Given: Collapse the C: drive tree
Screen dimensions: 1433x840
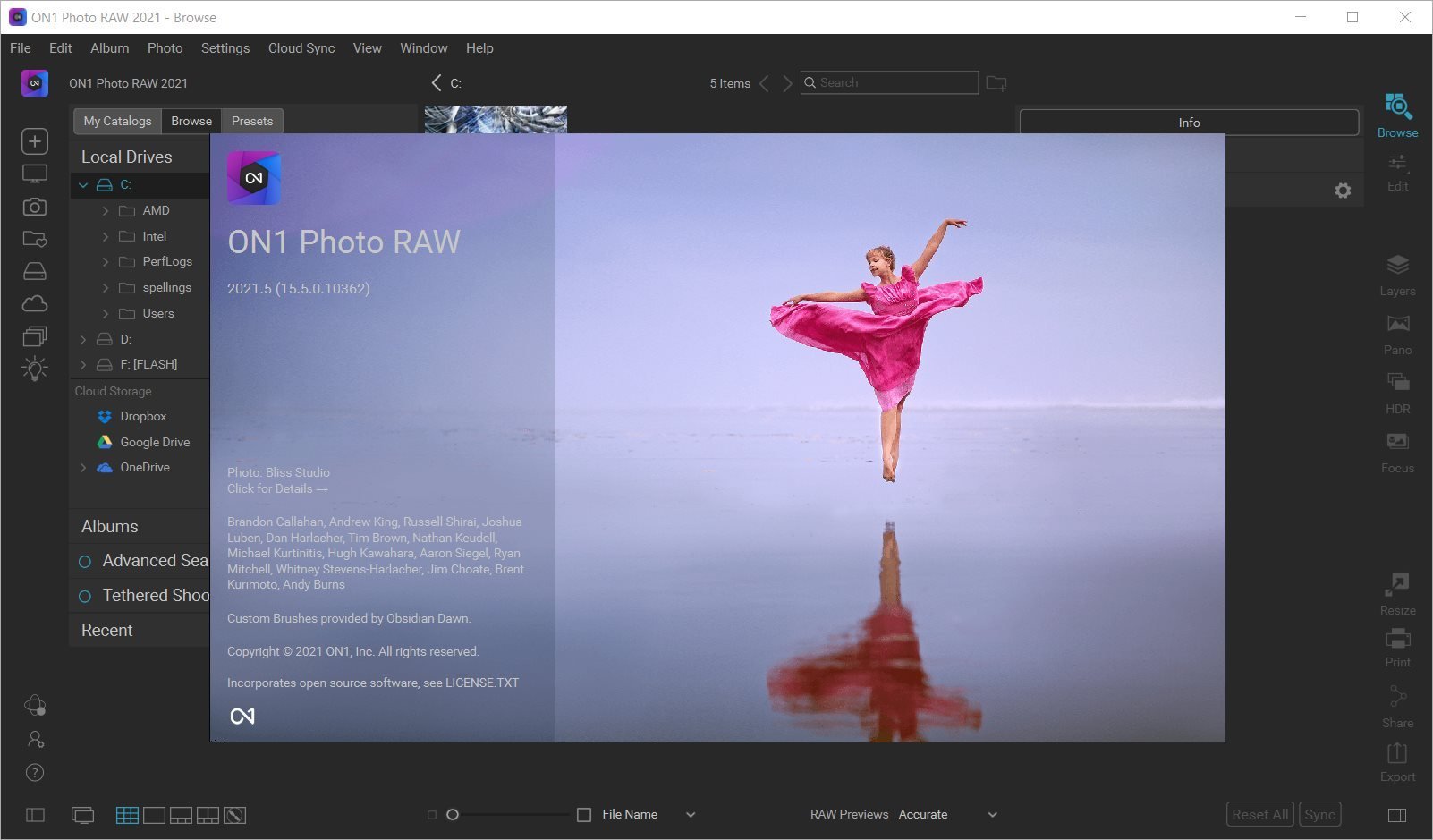Looking at the screenshot, I should click(x=83, y=185).
